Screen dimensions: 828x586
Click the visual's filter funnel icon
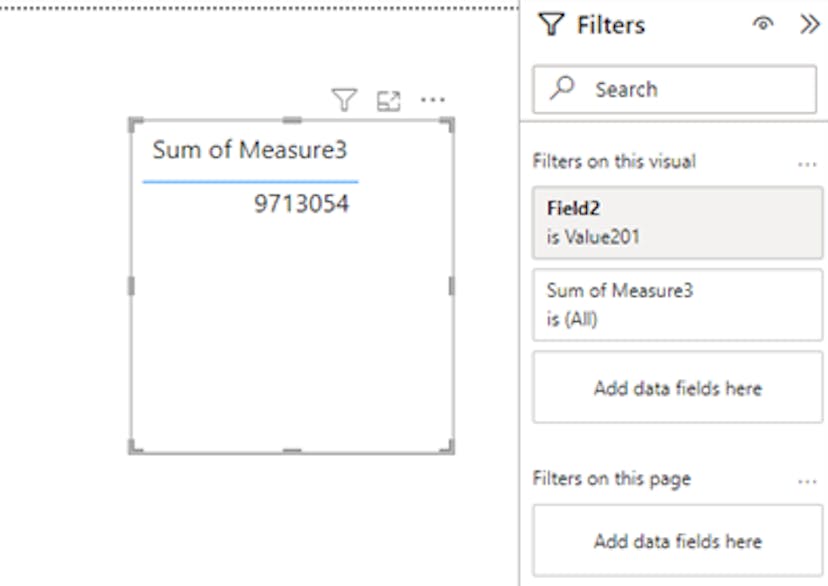tap(344, 100)
